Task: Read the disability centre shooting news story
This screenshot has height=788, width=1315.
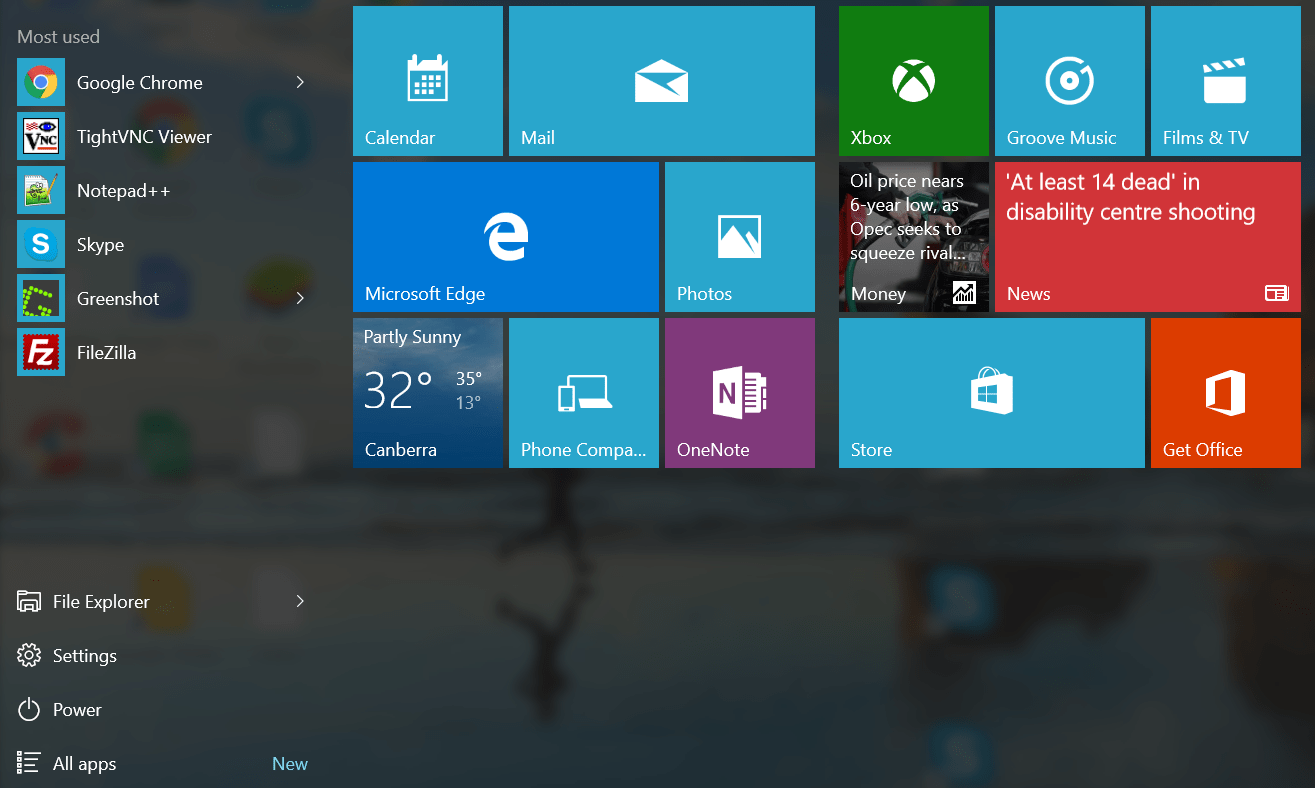Action: coord(1146,237)
